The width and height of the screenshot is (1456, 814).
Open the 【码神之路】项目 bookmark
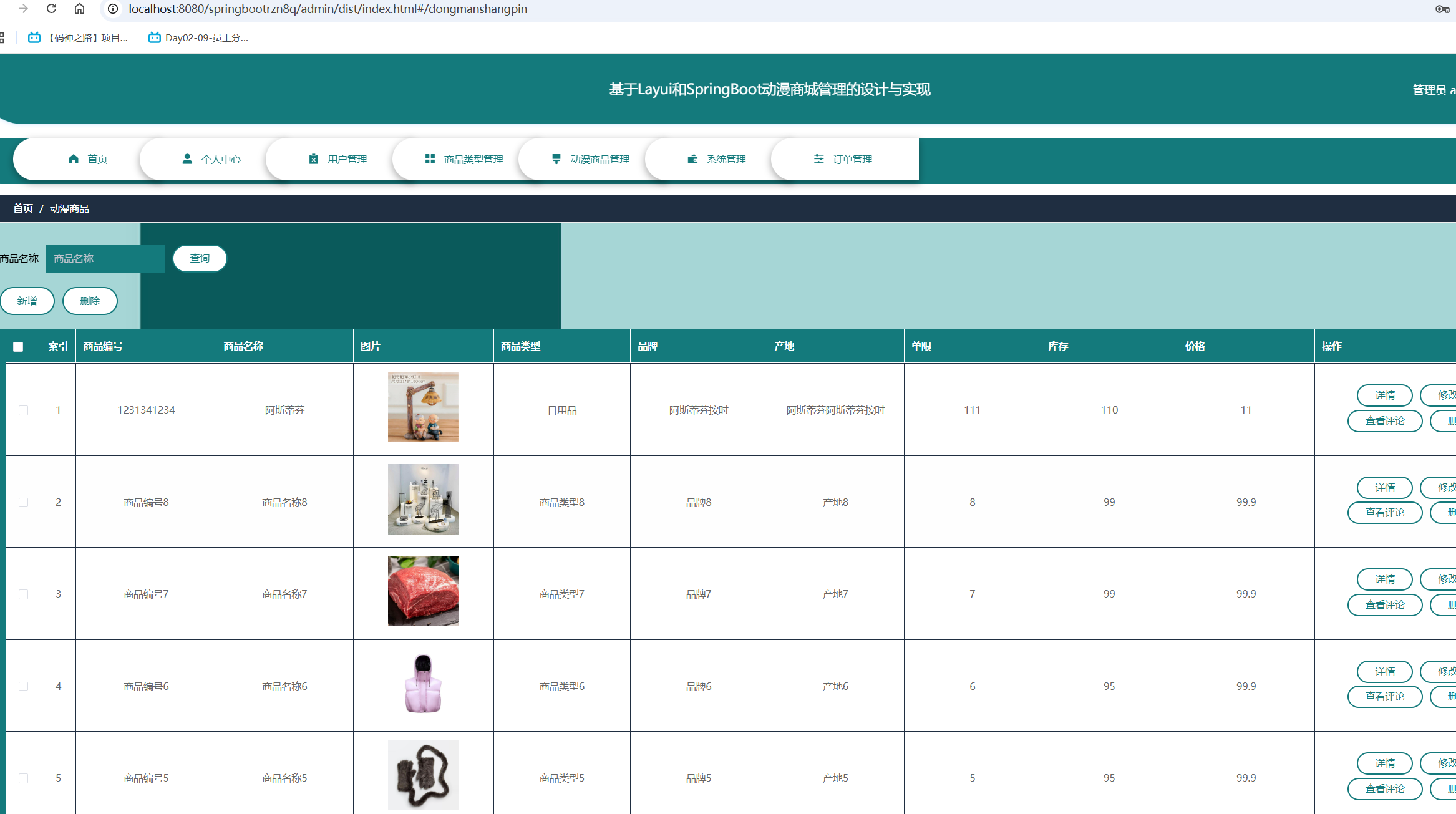coord(78,37)
